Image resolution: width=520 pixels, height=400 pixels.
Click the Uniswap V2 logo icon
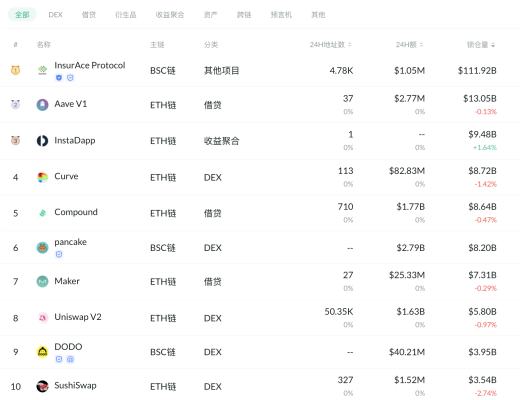click(x=42, y=318)
